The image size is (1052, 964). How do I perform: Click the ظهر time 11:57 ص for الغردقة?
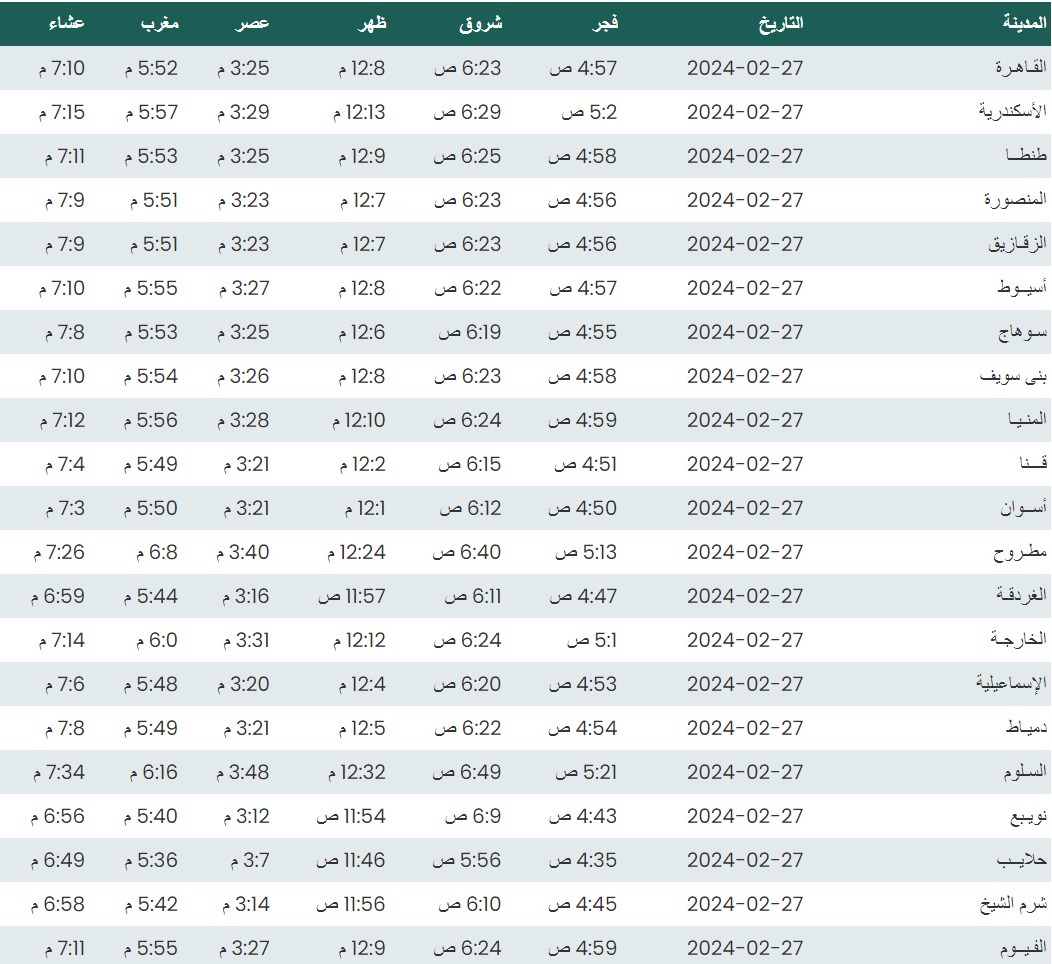coord(351,596)
